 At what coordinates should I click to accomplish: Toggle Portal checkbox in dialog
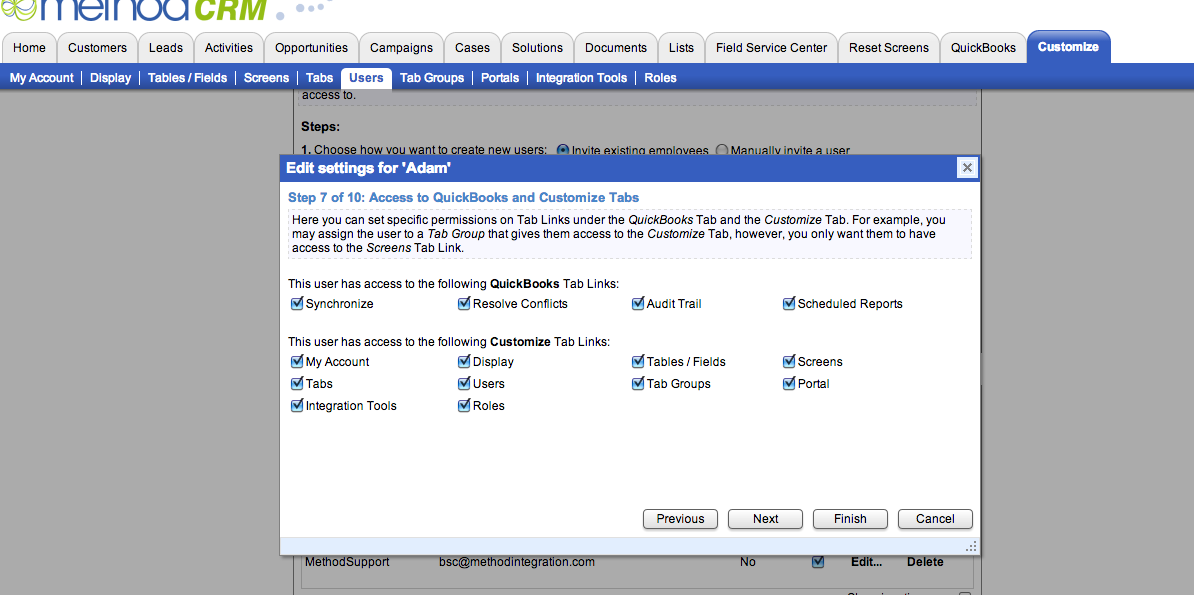coord(789,383)
